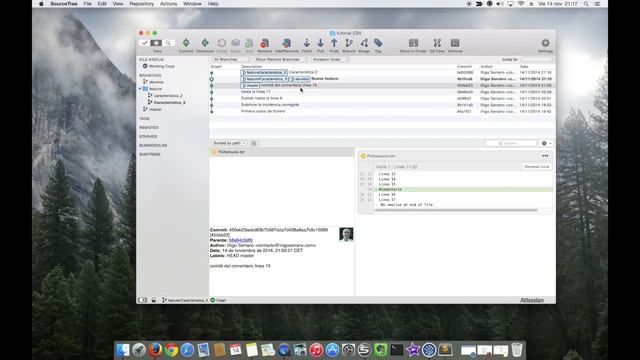
Task: Switch to Search view button
Action: (168, 43)
